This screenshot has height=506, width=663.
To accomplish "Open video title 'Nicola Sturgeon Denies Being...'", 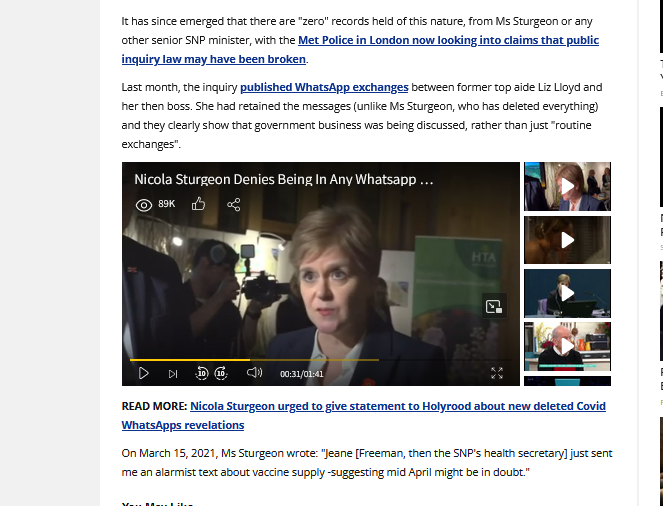I will tap(284, 179).
